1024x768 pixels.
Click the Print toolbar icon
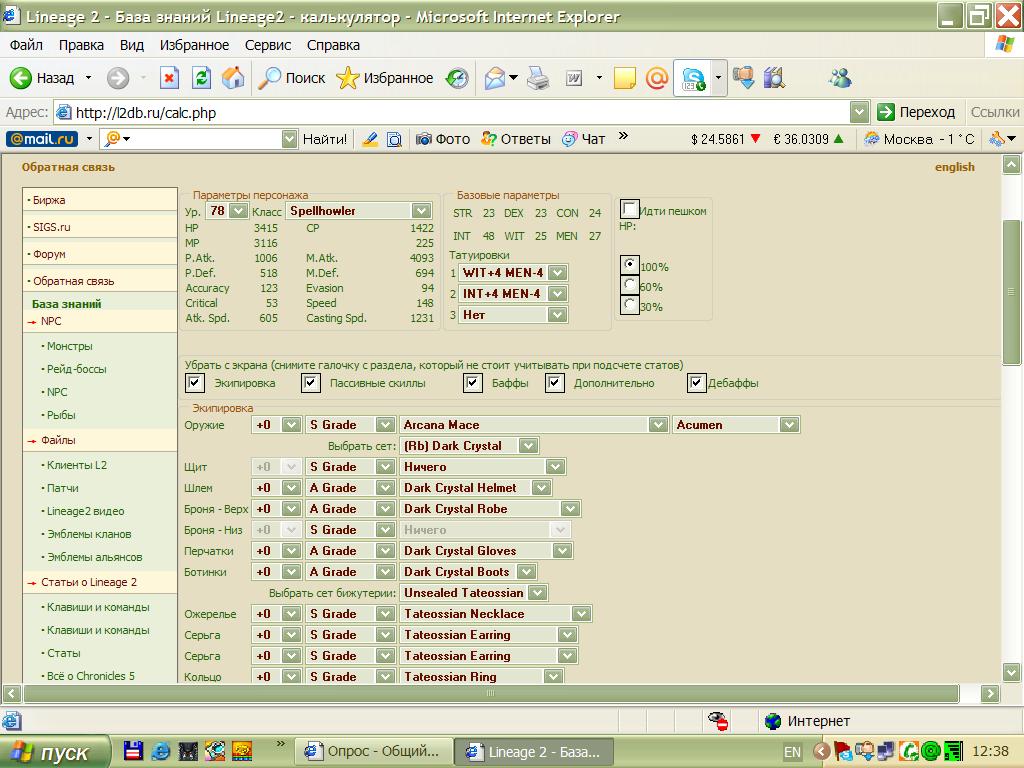538,78
